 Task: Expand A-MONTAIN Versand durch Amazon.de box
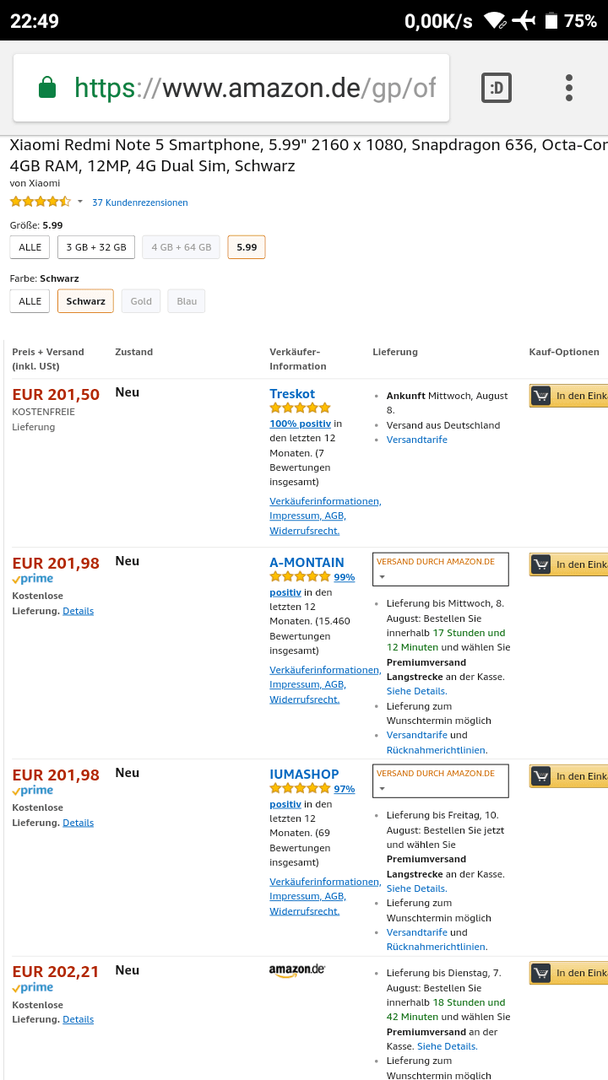[441, 569]
